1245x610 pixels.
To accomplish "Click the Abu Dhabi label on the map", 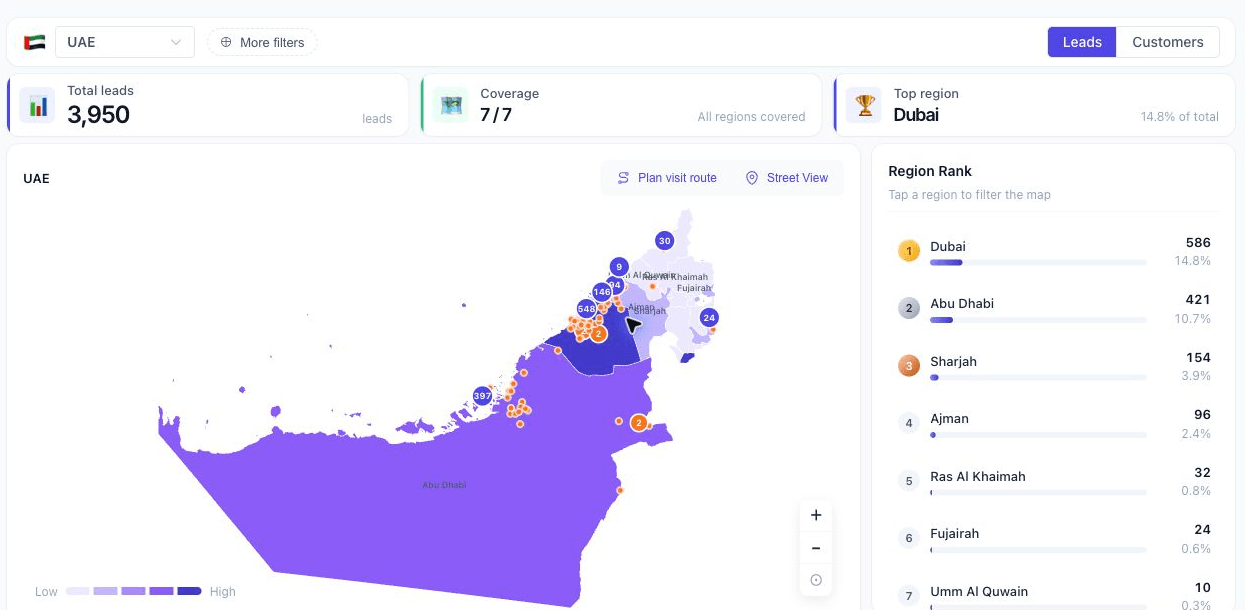I will pyautogui.click(x=444, y=485).
